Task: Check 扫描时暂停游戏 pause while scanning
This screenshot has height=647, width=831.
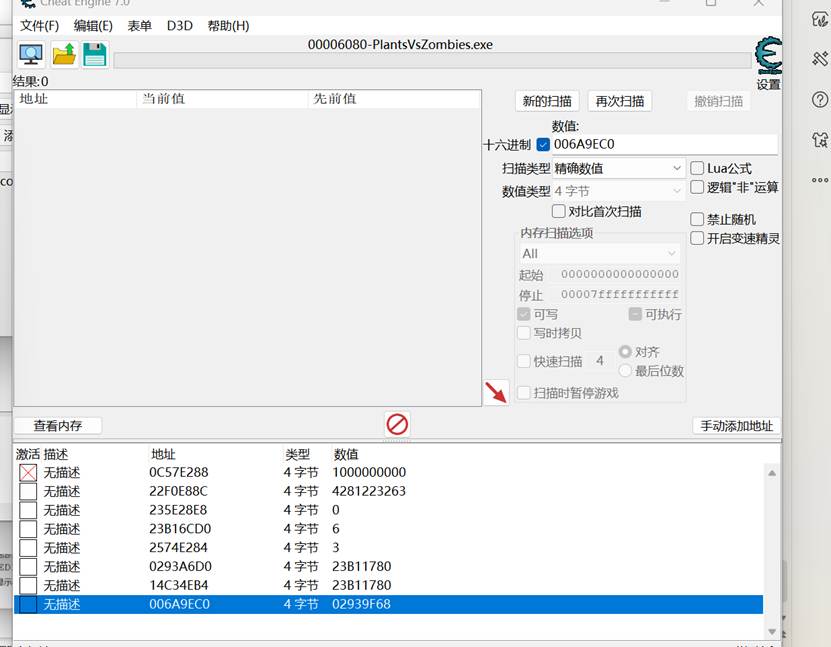Action: [x=524, y=393]
